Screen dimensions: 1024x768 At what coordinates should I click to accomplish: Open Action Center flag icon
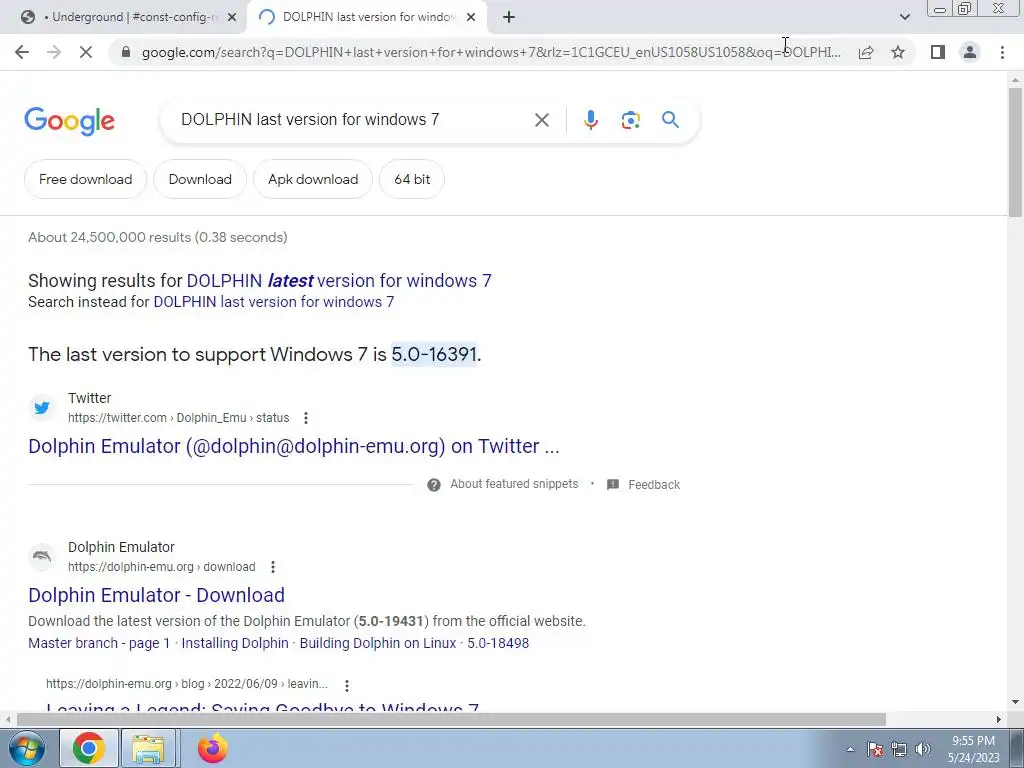[875, 749]
